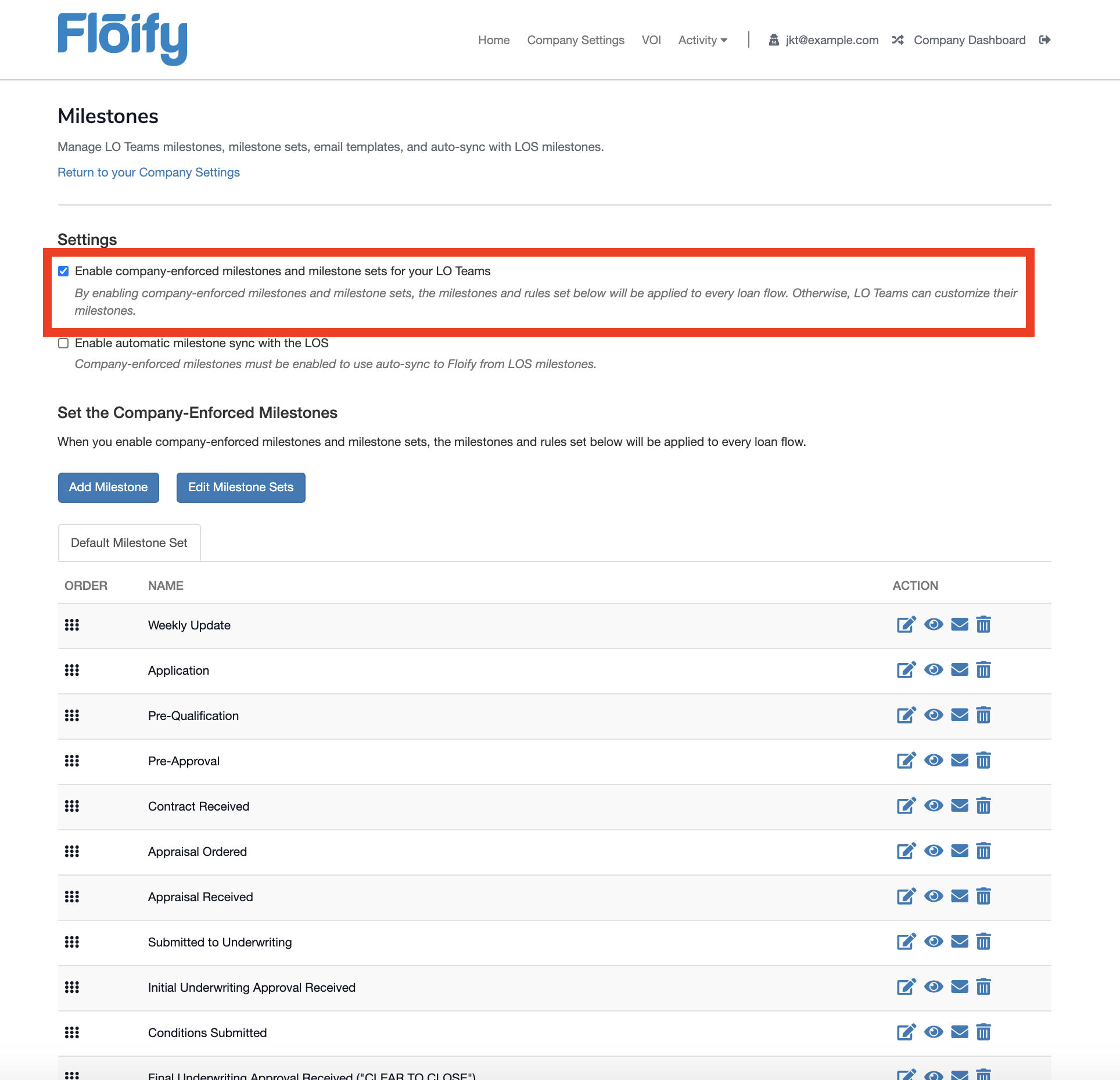Expand the Activity dropdown menu
The width and height of the screenshot is (1120, 1080).
[x=702, y=40]
